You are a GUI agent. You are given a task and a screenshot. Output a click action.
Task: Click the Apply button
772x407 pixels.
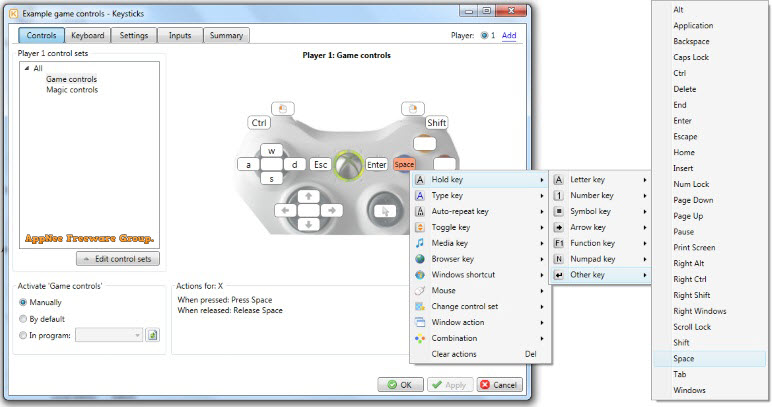coord(450,385)
